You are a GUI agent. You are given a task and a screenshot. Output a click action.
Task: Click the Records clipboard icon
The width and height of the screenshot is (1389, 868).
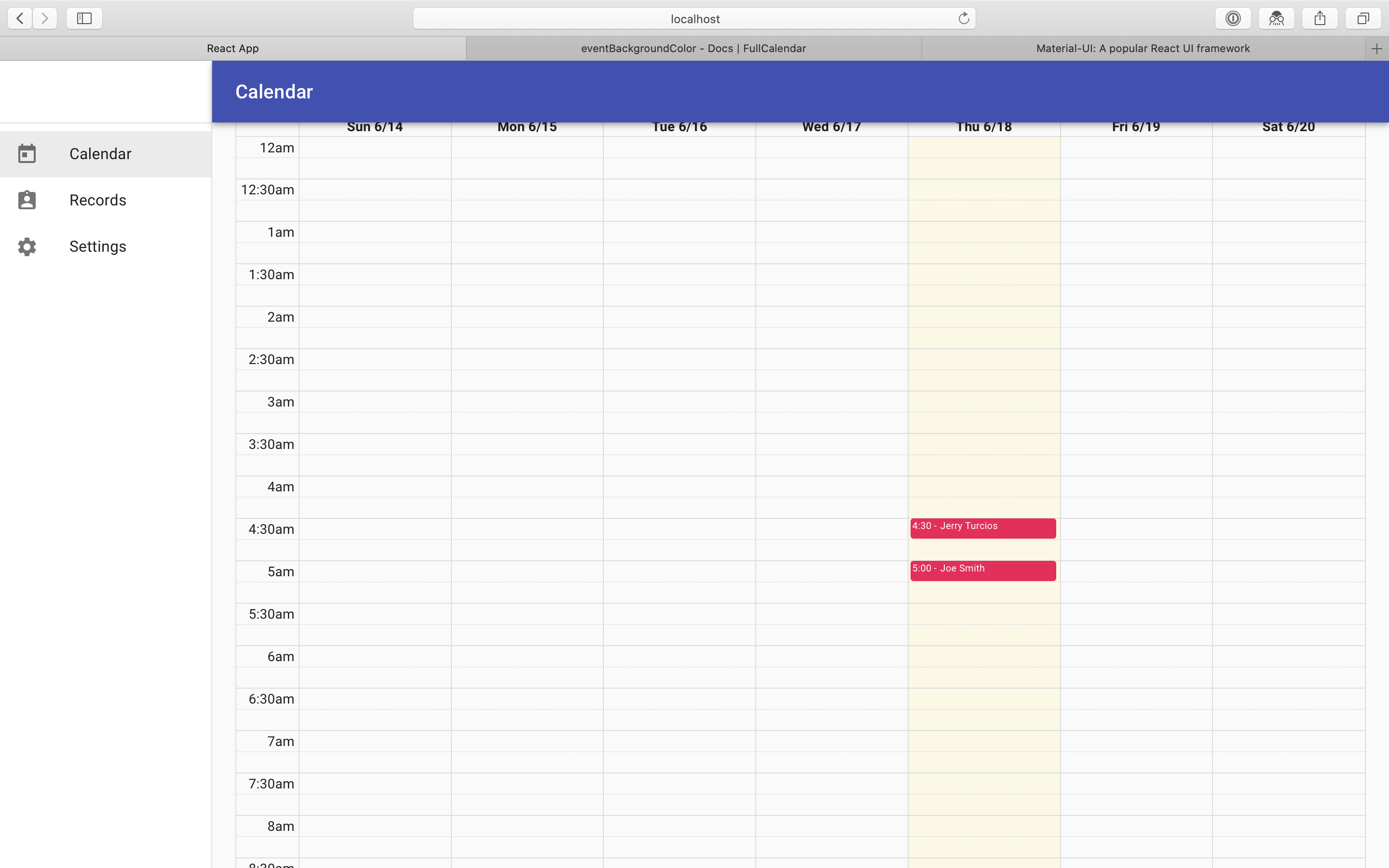[27, 200]
